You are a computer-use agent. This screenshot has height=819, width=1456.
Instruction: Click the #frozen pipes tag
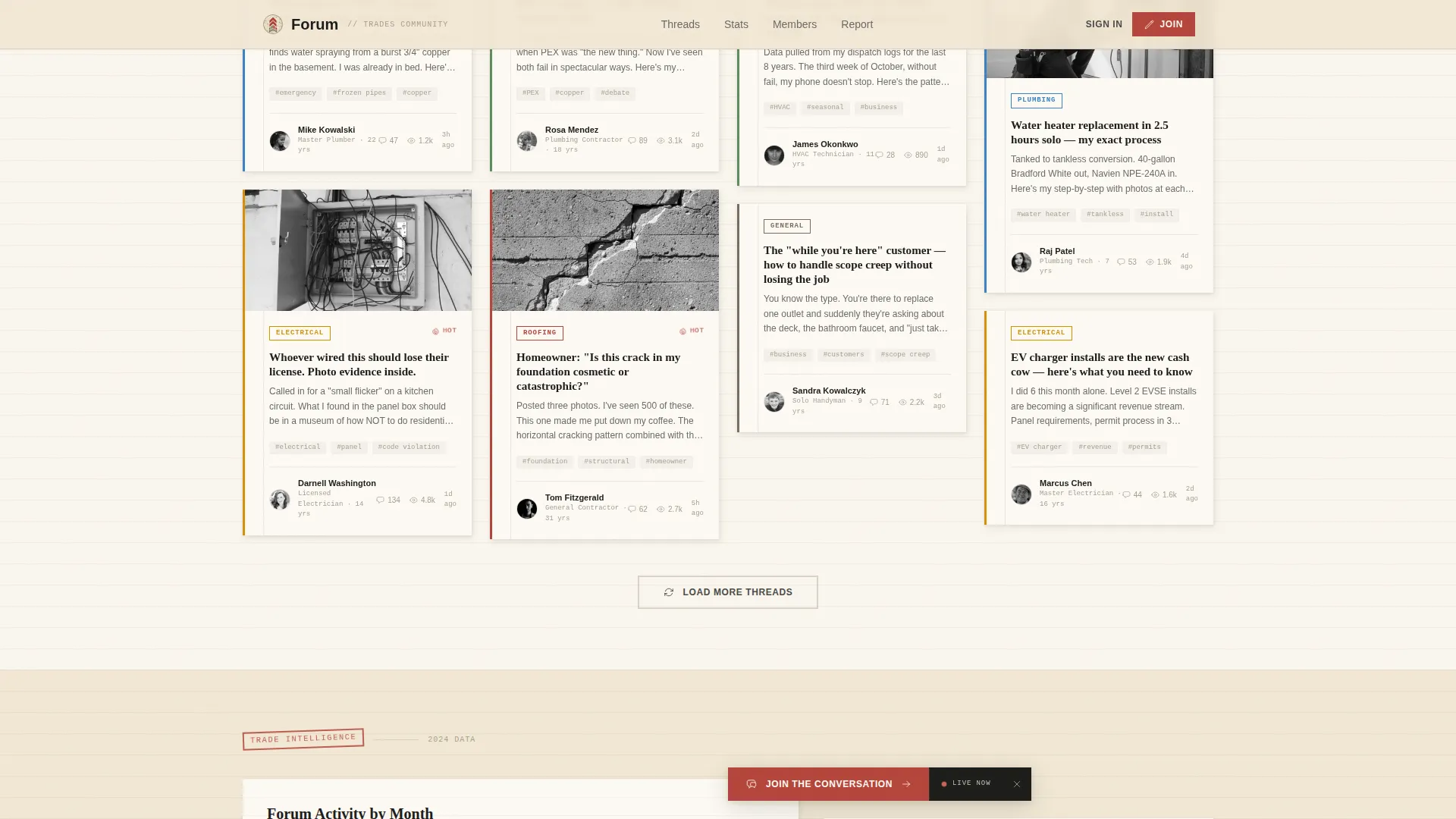click(359, 93)
